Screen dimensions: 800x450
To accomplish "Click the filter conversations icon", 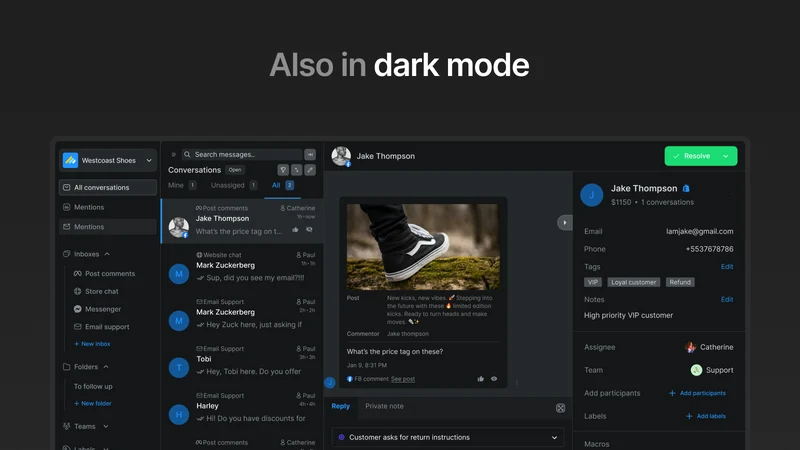I will pos(283,170).
